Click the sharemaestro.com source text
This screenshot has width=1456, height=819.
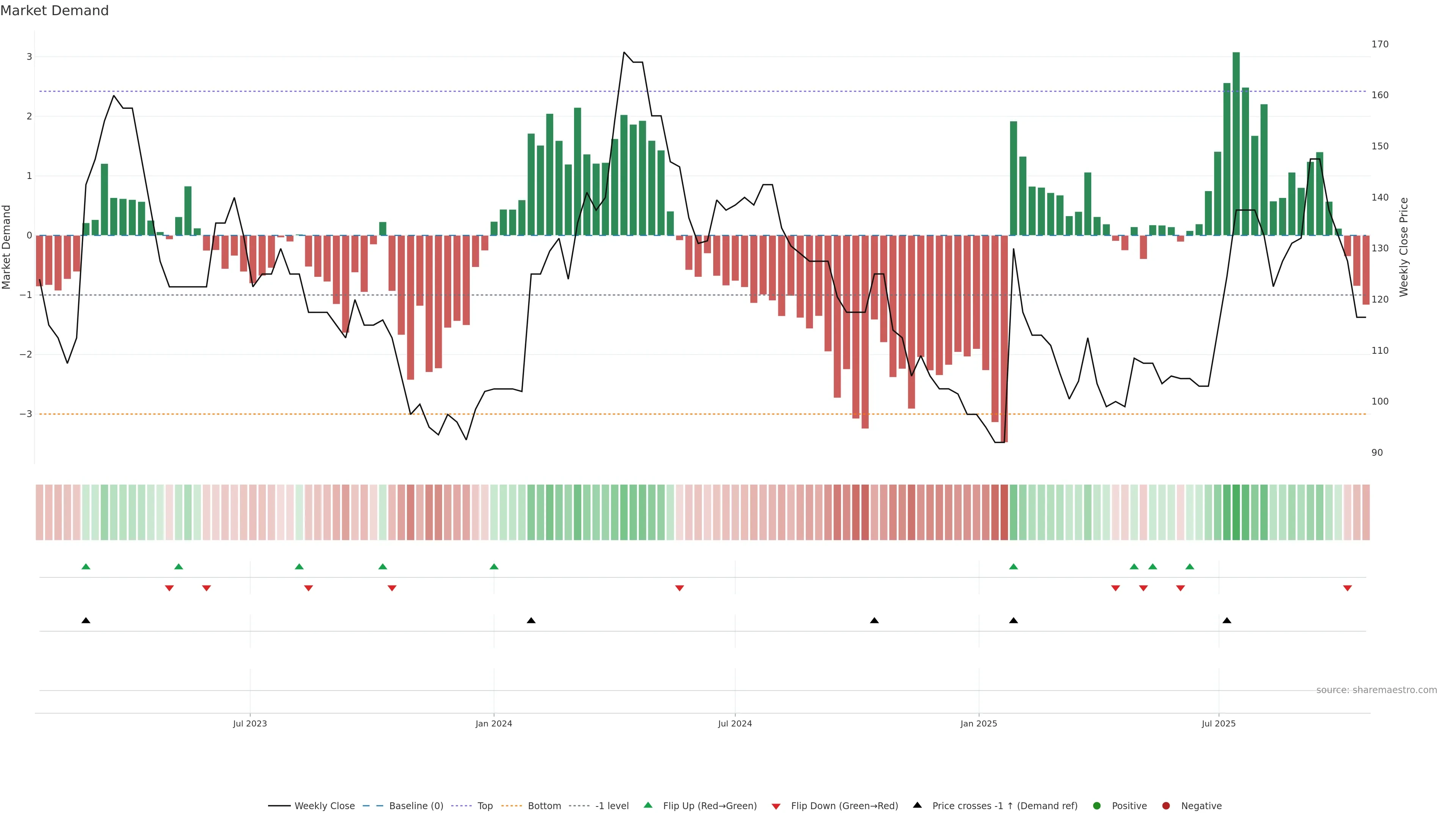click(1376, 690)
